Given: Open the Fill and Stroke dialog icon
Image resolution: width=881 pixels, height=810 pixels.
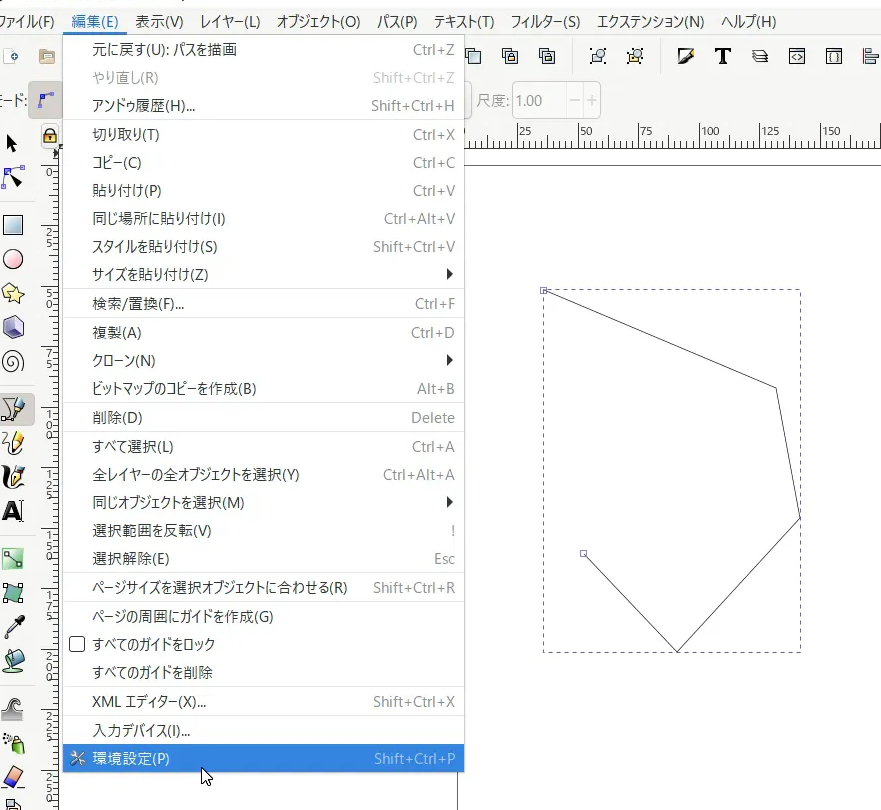Looking at the screenshot, I should [686, 56].
